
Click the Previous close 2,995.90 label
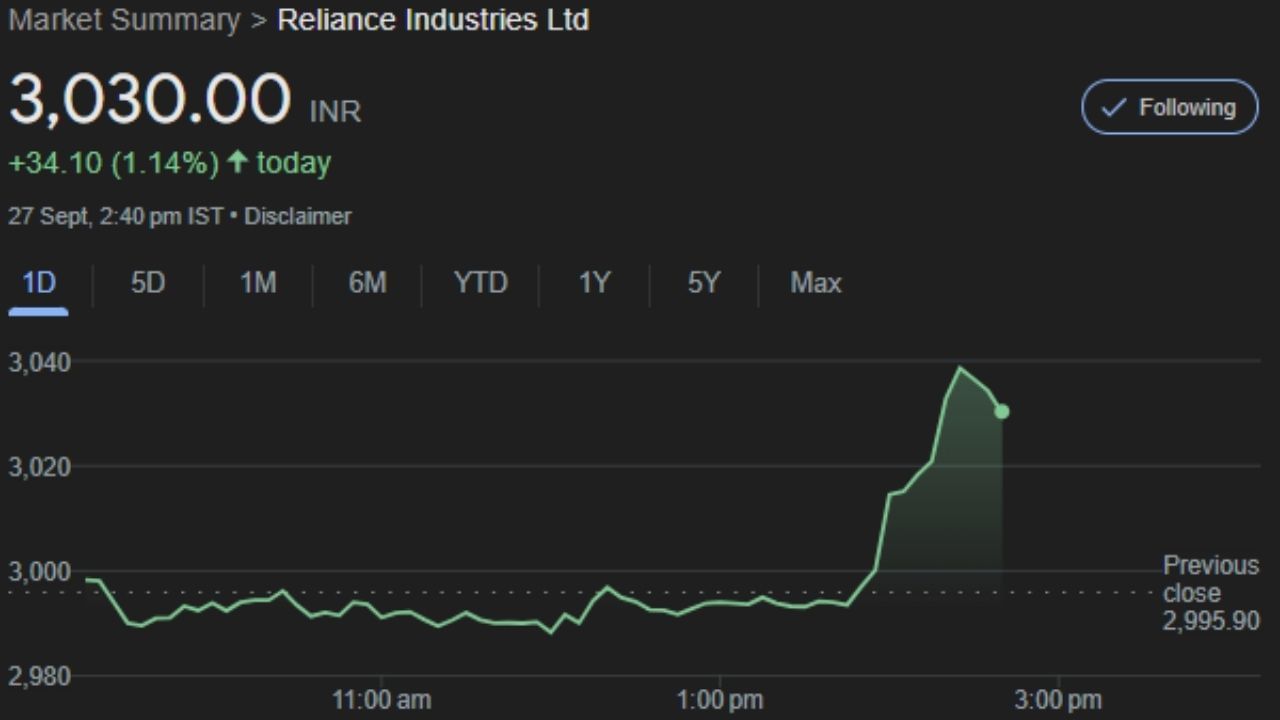[1211, 593]
